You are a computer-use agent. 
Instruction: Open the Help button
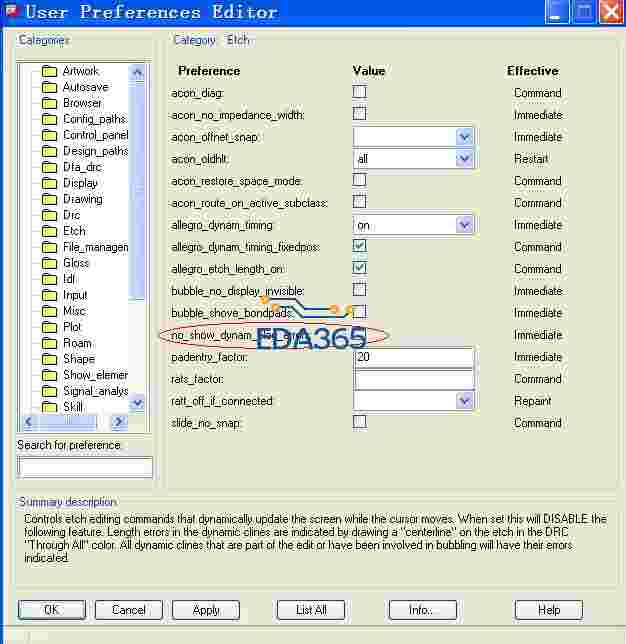pyautogui.click(x=548, y=610)
